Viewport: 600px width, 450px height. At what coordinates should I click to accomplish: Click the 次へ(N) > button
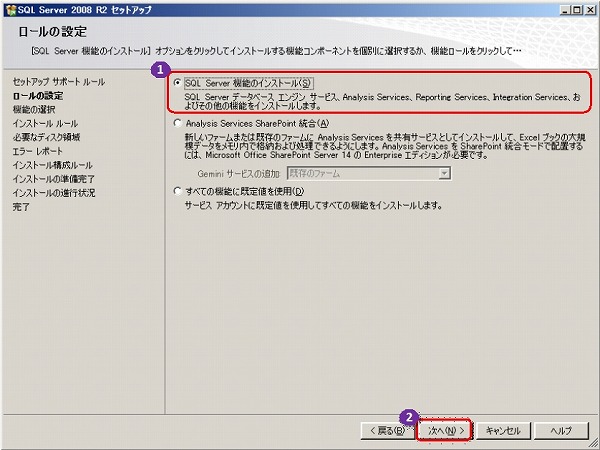click(x=445, y=431)
